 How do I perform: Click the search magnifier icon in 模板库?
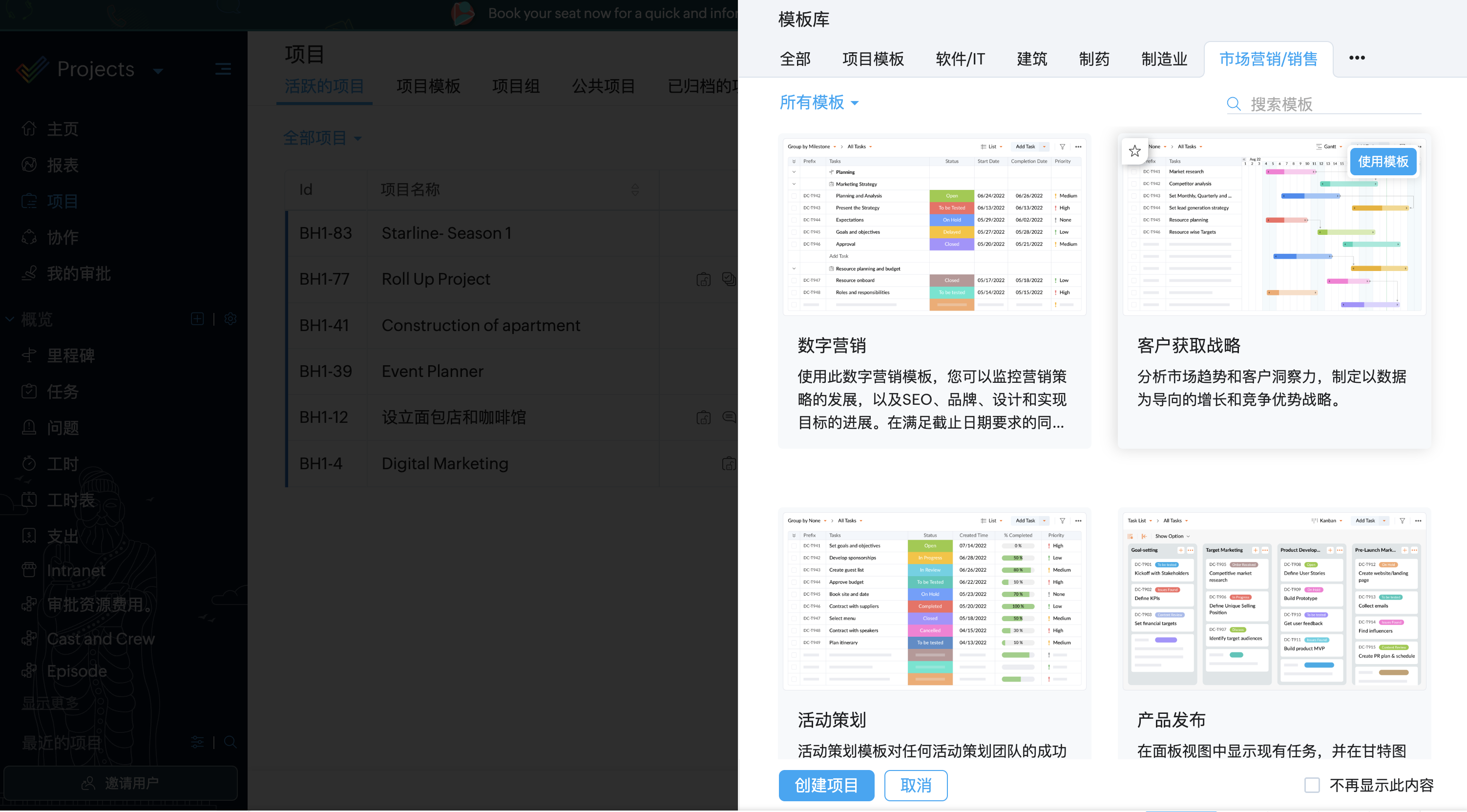1233,104
